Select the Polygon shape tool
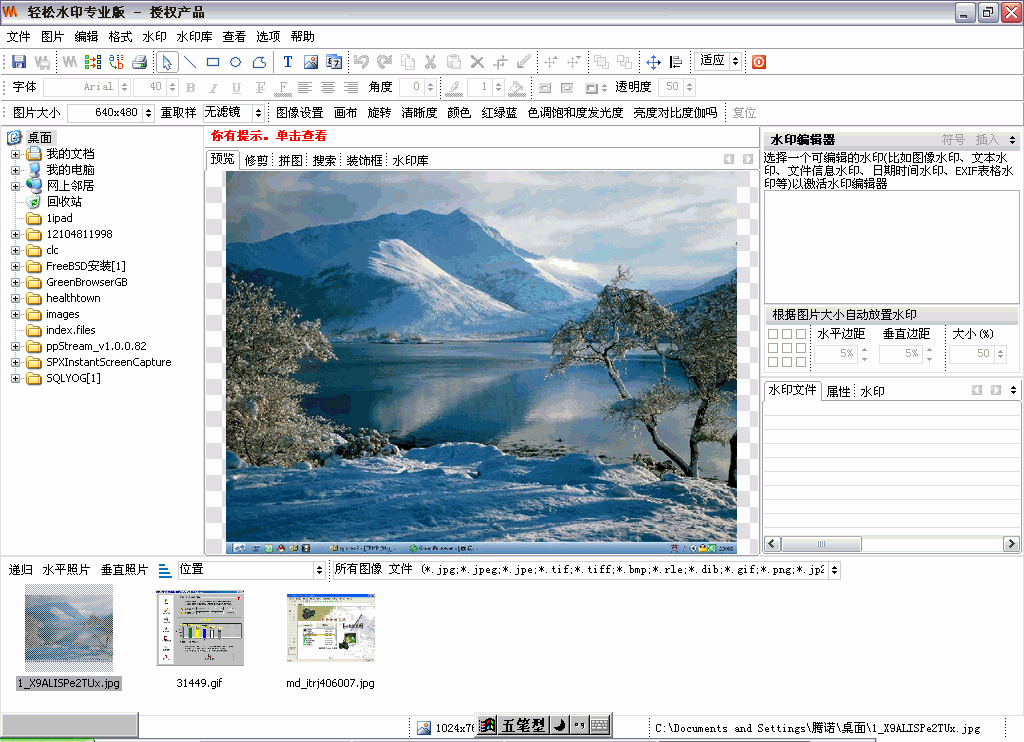Image resolution: width=1024 pixels, height=742 pixels. pos(259,62)
